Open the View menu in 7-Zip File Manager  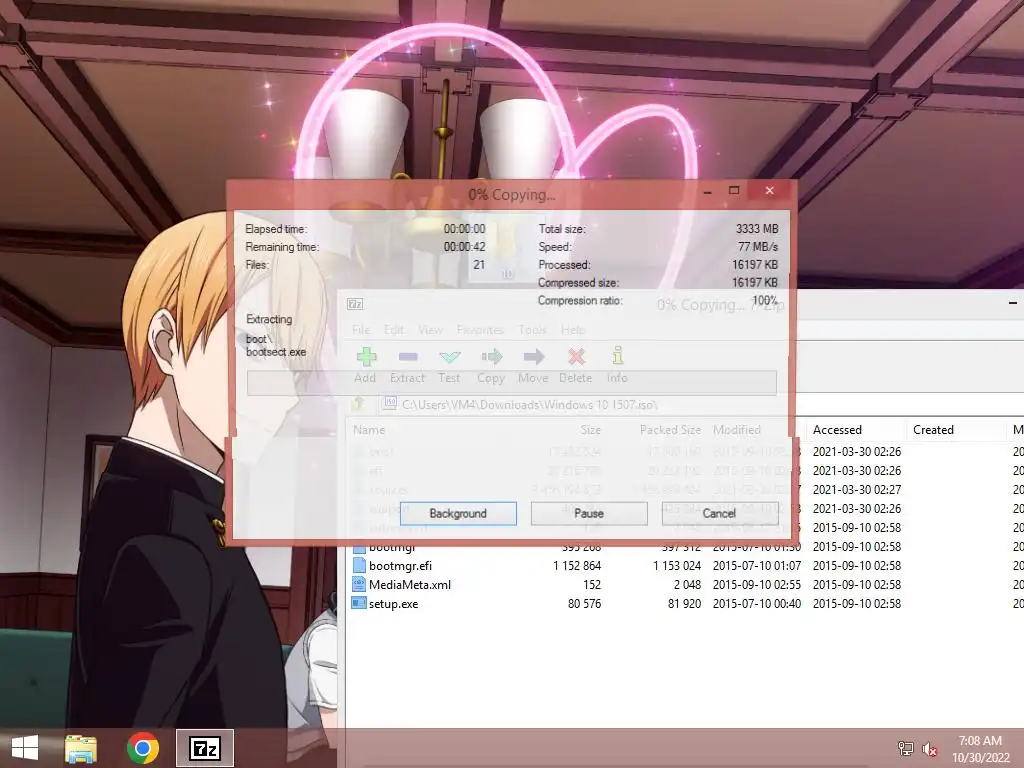click(x=430, y=330)
